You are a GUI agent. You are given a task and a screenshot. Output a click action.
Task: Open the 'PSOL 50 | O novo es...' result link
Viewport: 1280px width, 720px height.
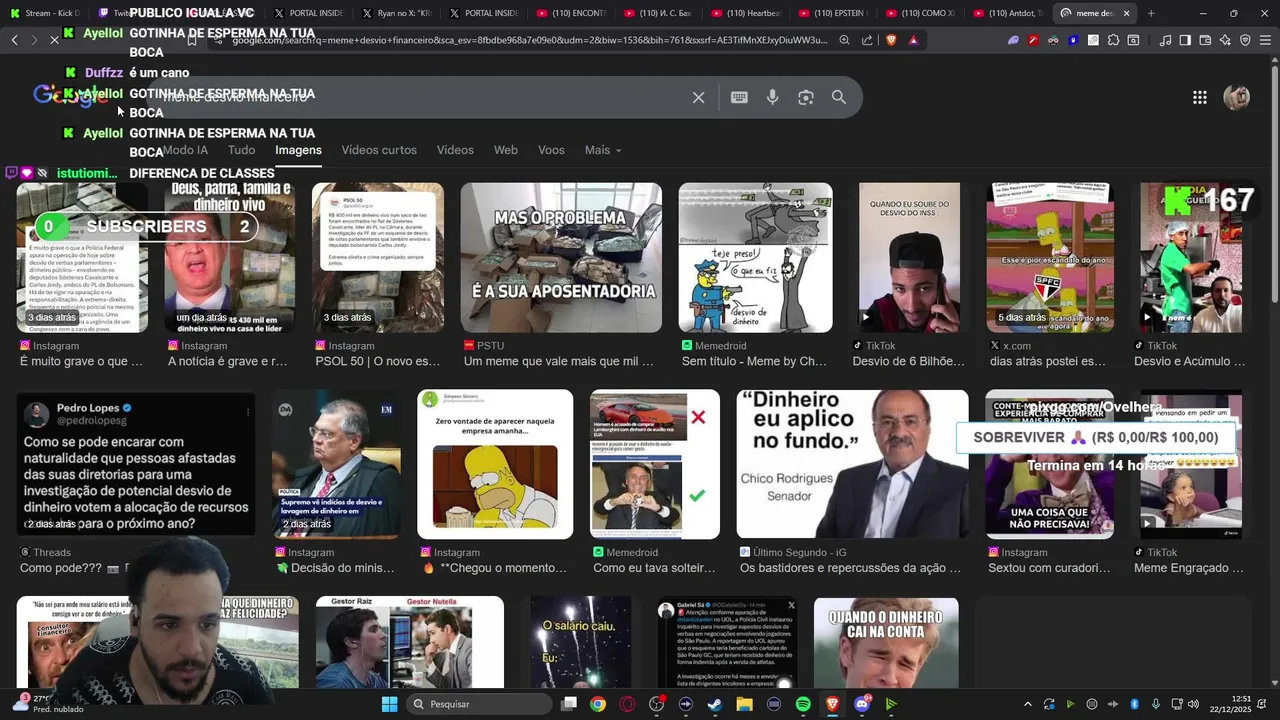[x=378, y=361]
